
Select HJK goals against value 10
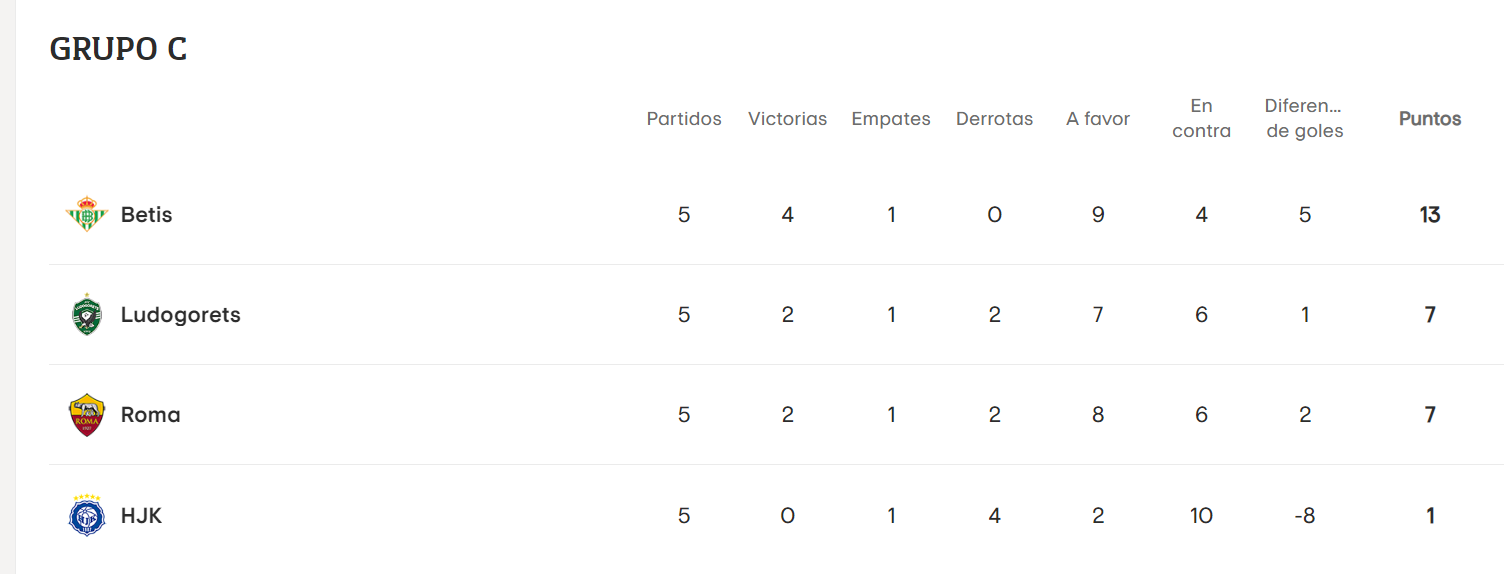pos(1202,516)
